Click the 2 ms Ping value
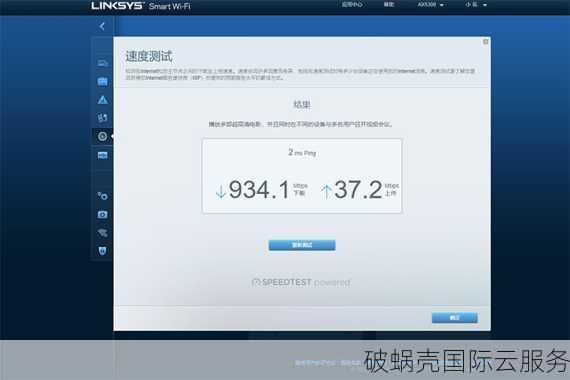Viewport: 570px width, 380px height. click(x=302, y=153)
